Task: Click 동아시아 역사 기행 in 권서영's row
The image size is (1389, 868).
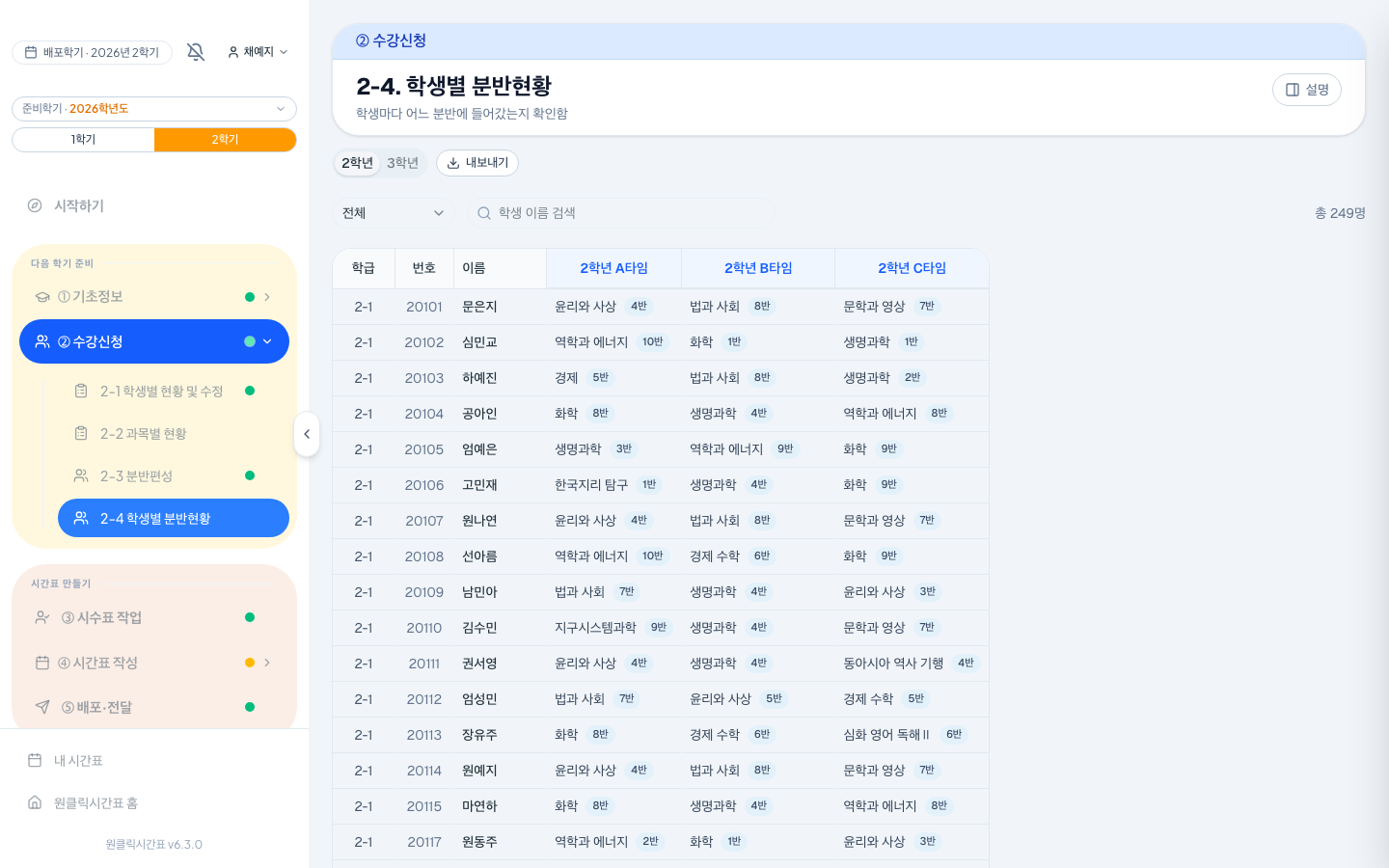Action: click(x=893, y=664)
